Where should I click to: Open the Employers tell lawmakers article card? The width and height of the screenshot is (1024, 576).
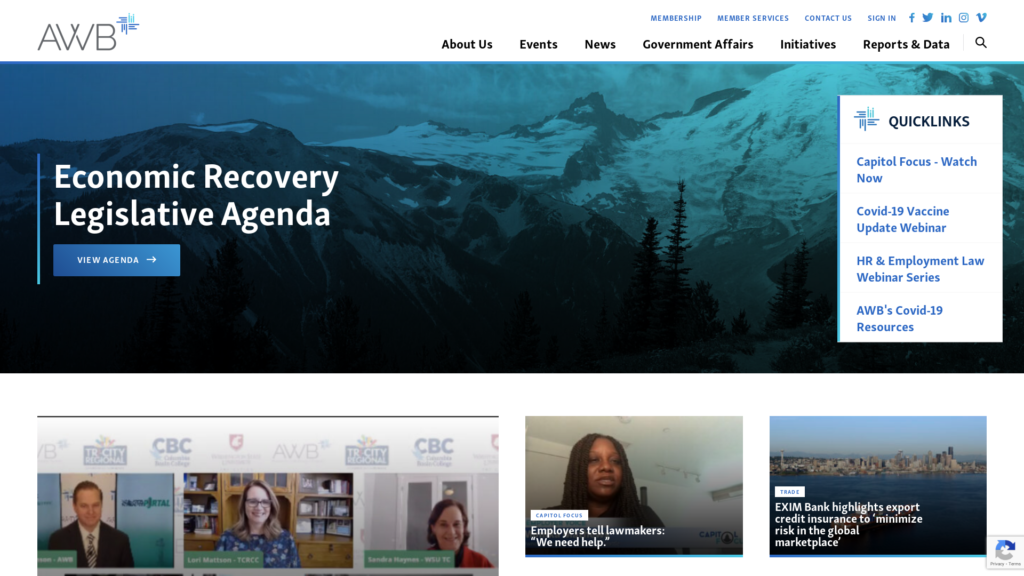[x=633, y=486]
